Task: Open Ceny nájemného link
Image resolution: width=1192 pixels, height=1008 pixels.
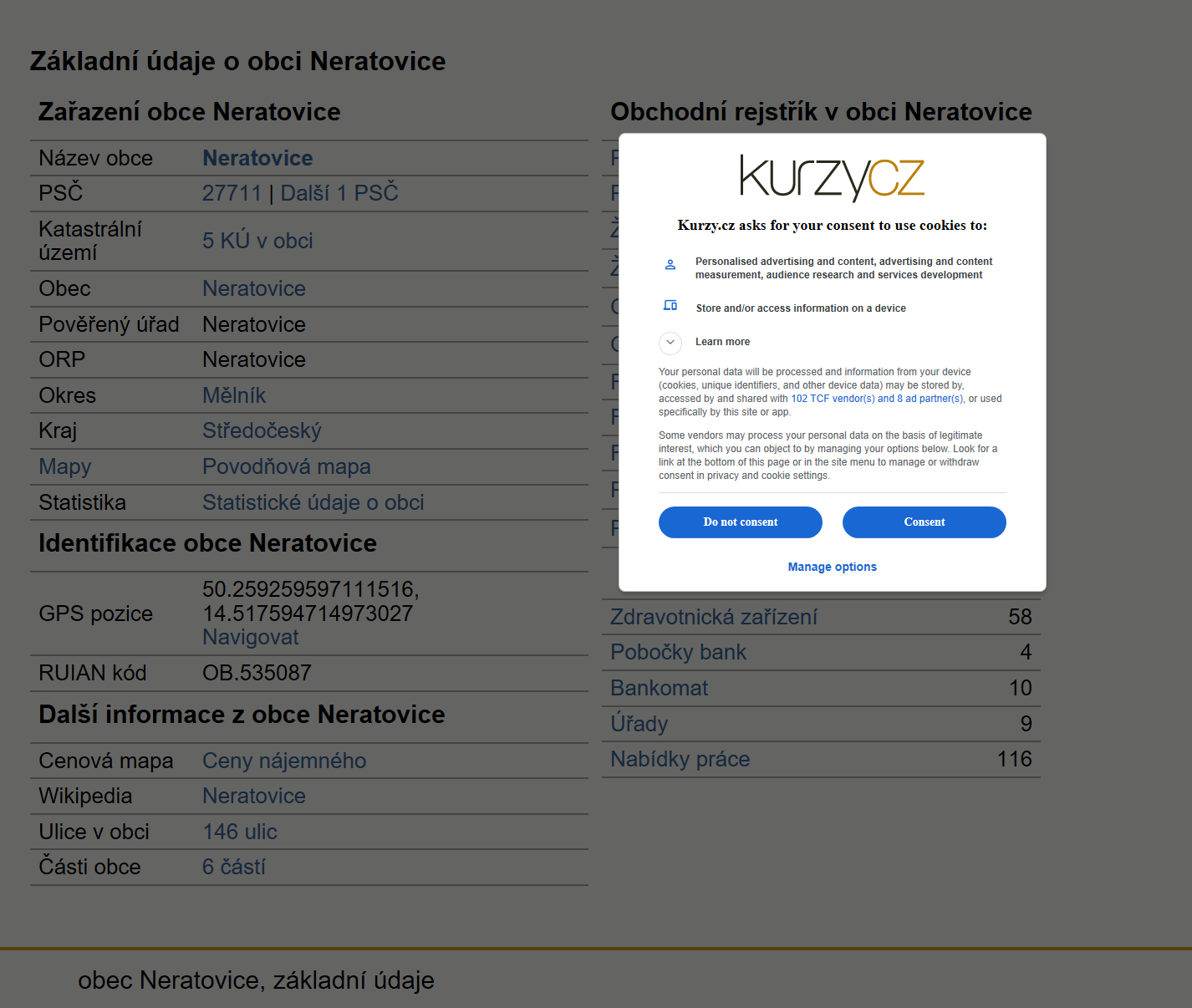Action: [284, 761]
